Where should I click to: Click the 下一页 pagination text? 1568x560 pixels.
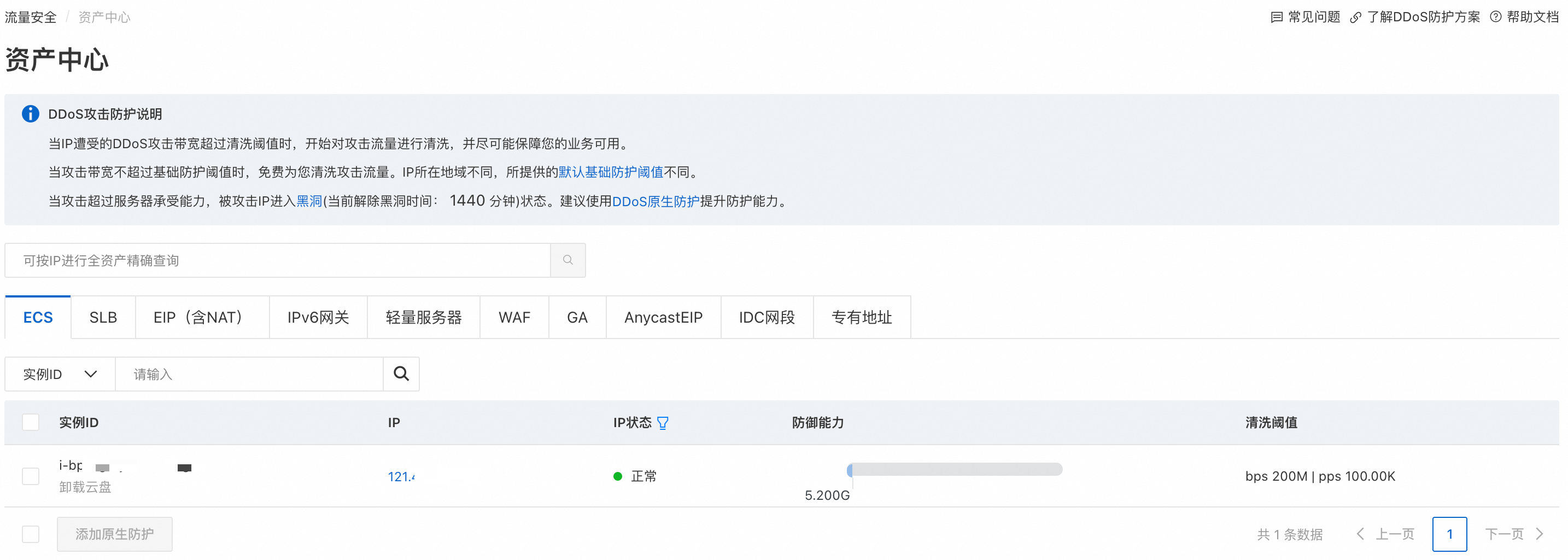(x=1503, y=534)
